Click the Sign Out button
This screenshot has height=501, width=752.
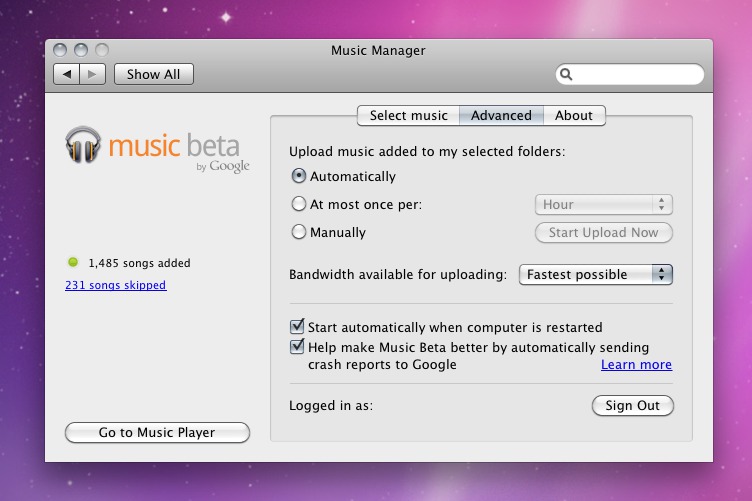point(633,406)
